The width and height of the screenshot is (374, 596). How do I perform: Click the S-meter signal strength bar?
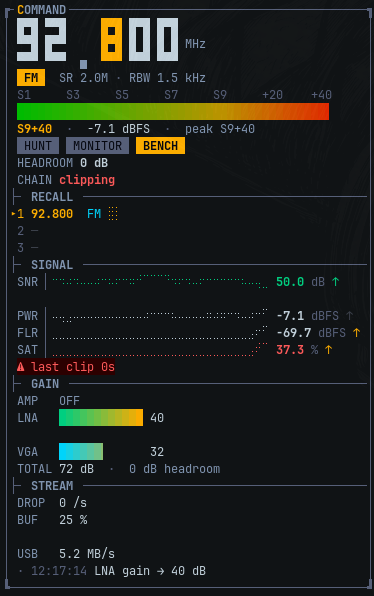tap(173, 111)
